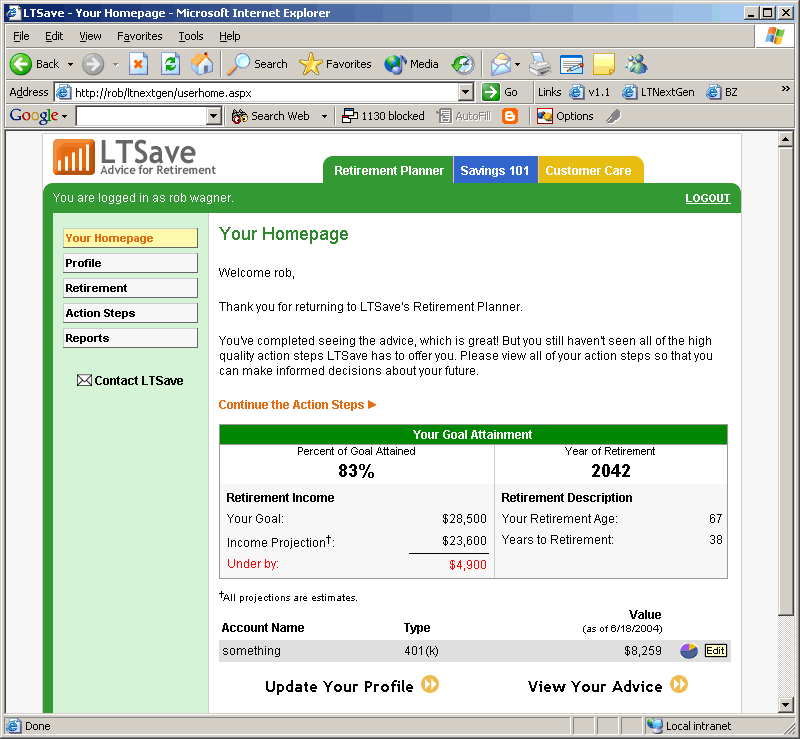Image resolution: width=800 pixels, height=739 pixels.
Task: Click the Stop icon in browser toolbar
Action: (138, 64)
